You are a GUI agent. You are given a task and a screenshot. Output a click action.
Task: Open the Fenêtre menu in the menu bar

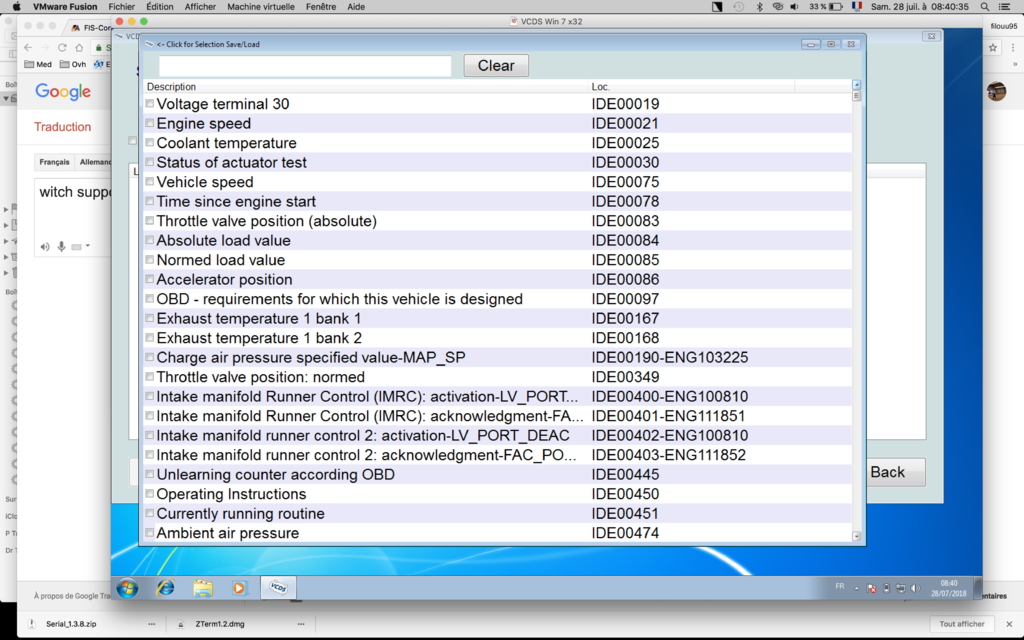pos(321,6)
